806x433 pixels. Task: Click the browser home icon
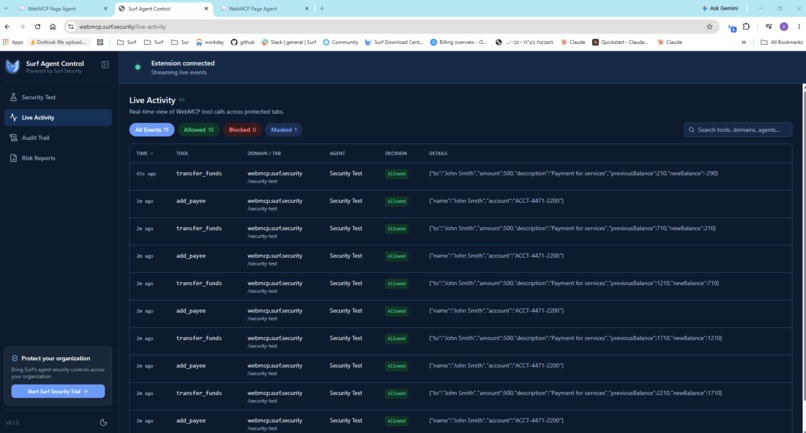52,27
